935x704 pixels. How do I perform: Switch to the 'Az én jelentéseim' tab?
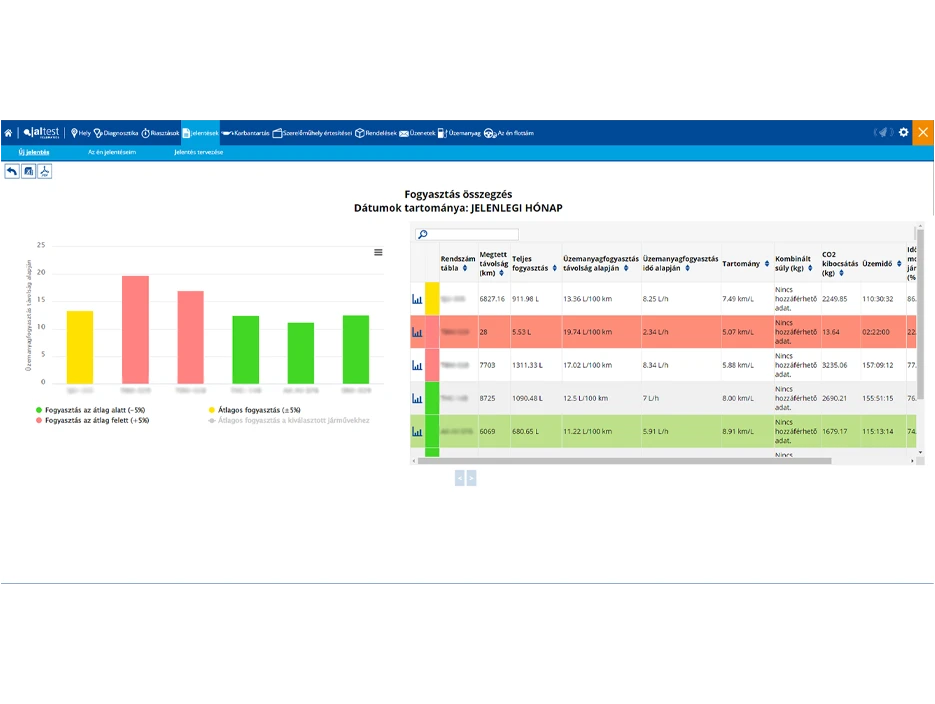click(112, 153)
